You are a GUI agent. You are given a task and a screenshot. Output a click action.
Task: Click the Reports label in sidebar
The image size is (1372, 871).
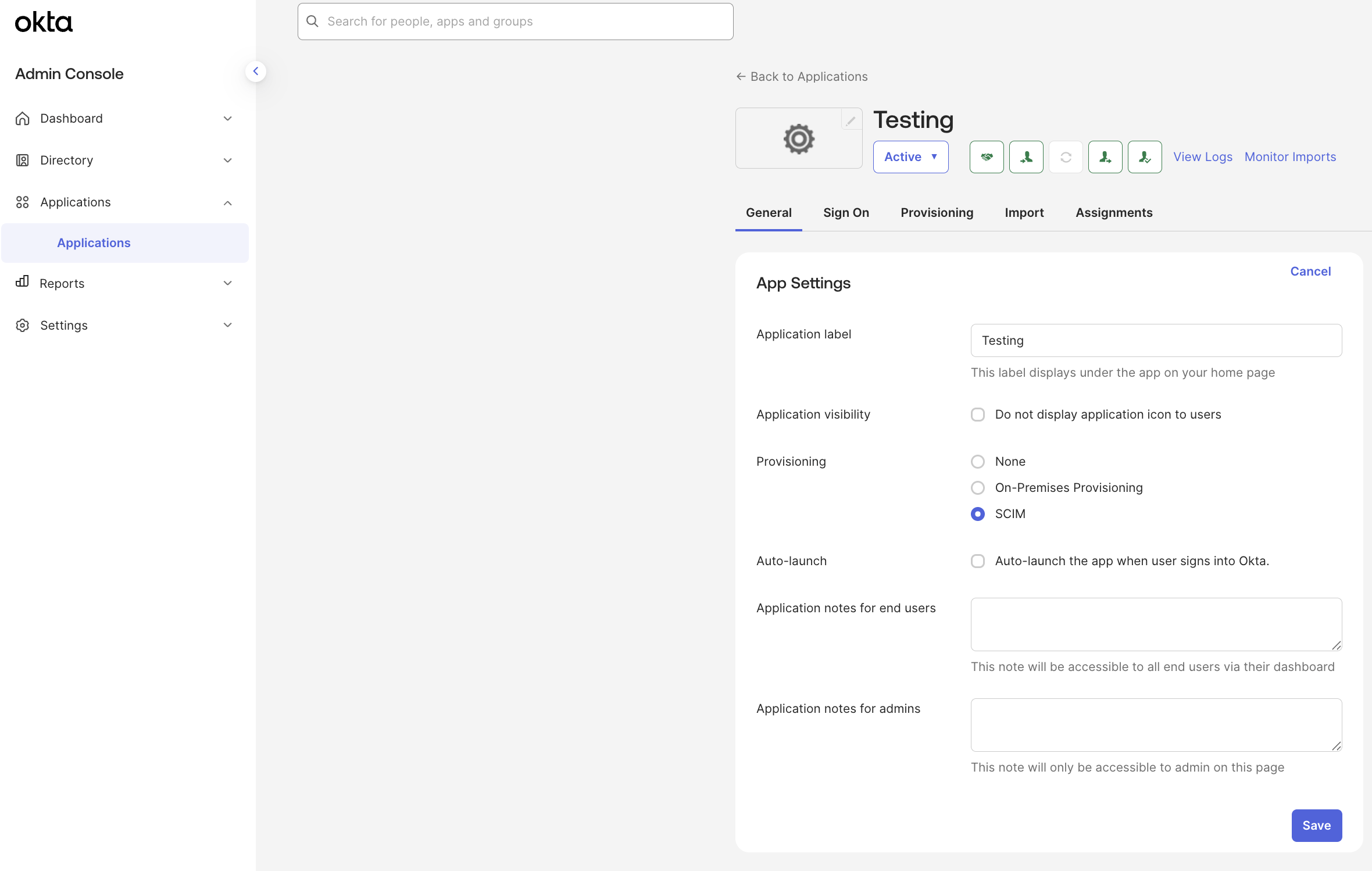pyautogui.click(x=62, y=283)
